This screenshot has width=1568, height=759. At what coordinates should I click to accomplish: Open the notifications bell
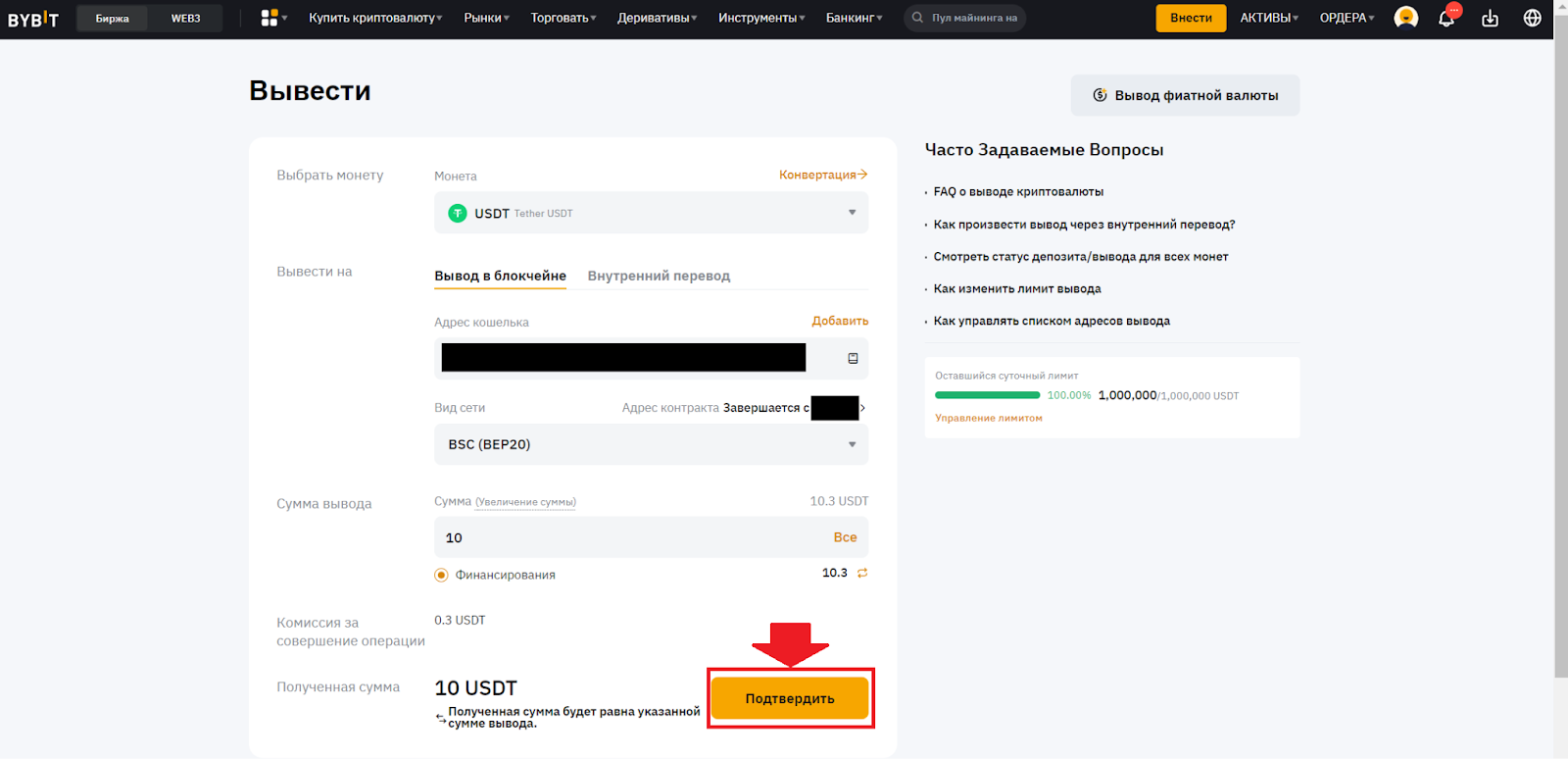[x=1446, y=18]
